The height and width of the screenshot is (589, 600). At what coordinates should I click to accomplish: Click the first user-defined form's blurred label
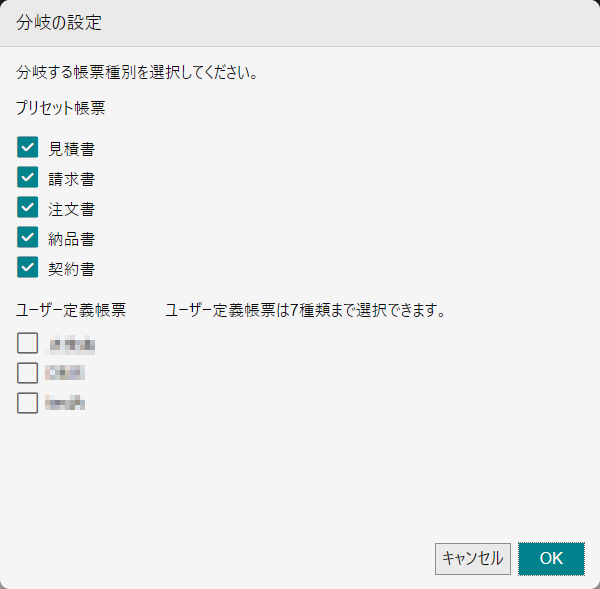point(70,344)
